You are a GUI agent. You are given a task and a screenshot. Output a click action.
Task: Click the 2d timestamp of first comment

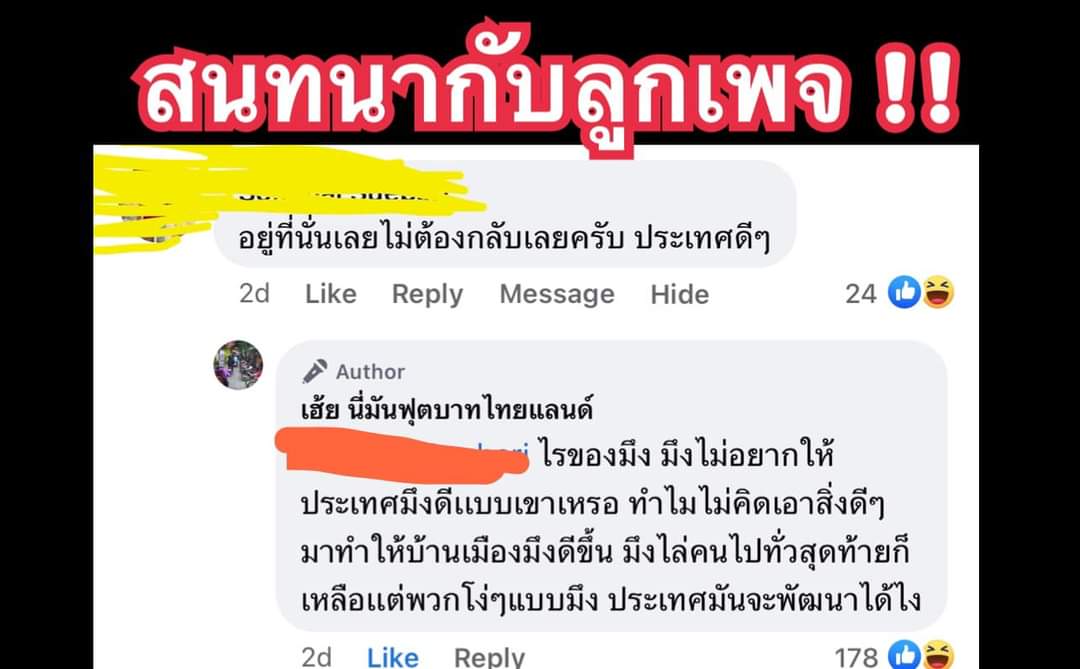(x=254, y=294)
